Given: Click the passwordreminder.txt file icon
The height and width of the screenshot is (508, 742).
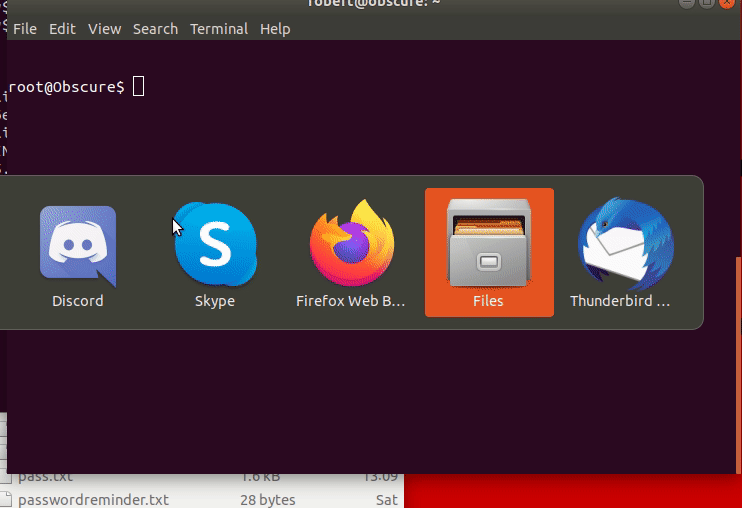Looking at the screenshot, I should (x=6, y=500).
